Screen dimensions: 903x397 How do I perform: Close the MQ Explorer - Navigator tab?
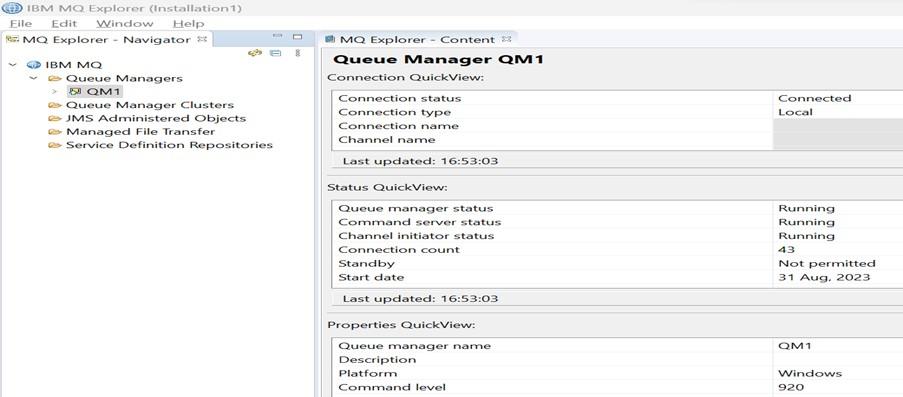tap(202, 39)
